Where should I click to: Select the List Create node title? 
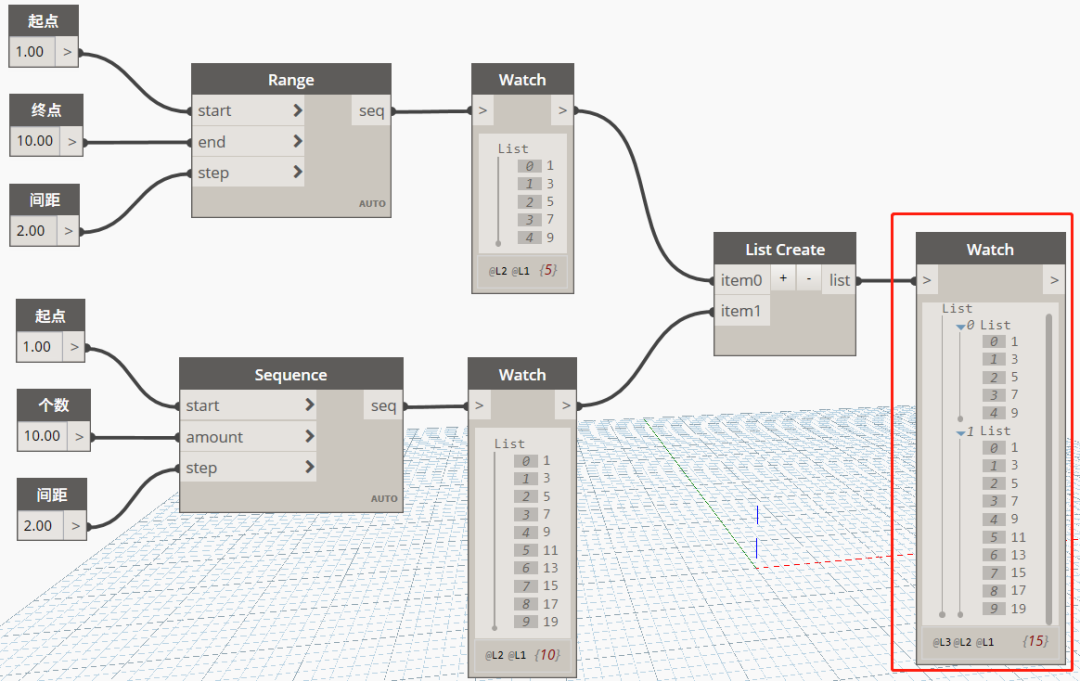coord(785,249)
